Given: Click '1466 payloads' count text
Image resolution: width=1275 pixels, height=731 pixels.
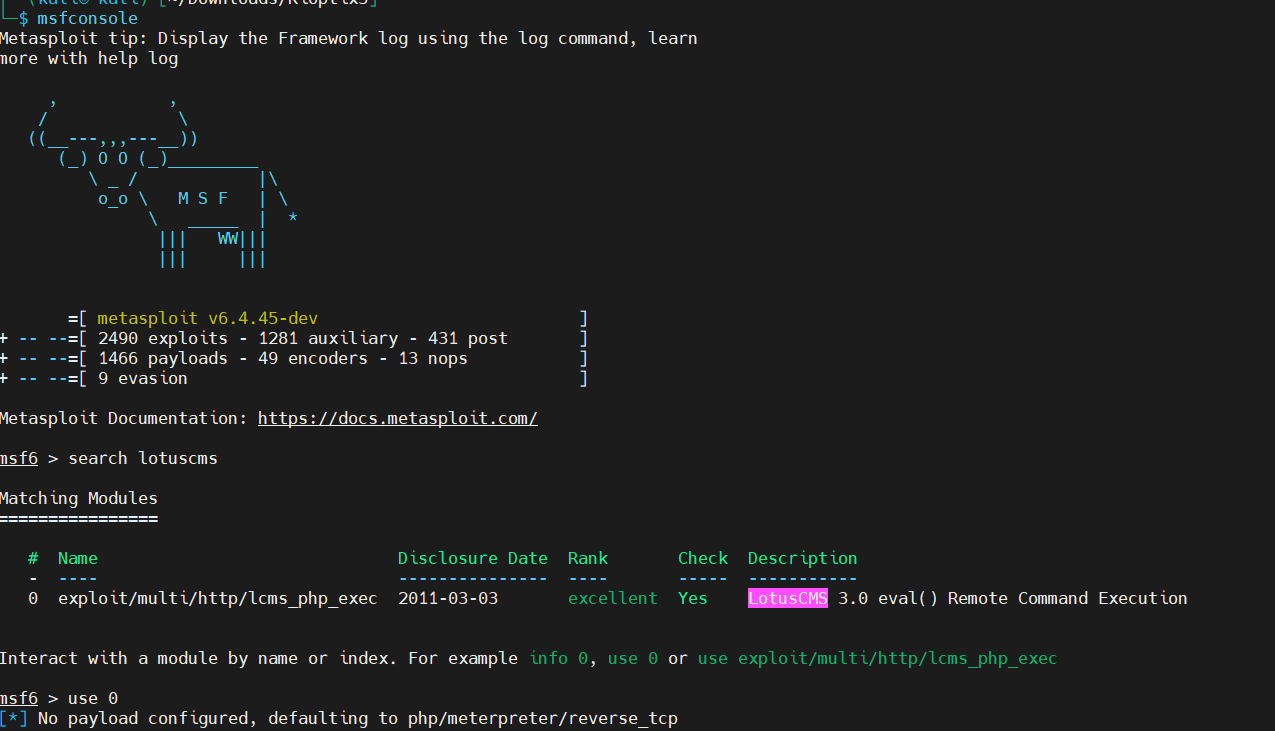Looking at the screenshot, I should (x=163, y=358).
